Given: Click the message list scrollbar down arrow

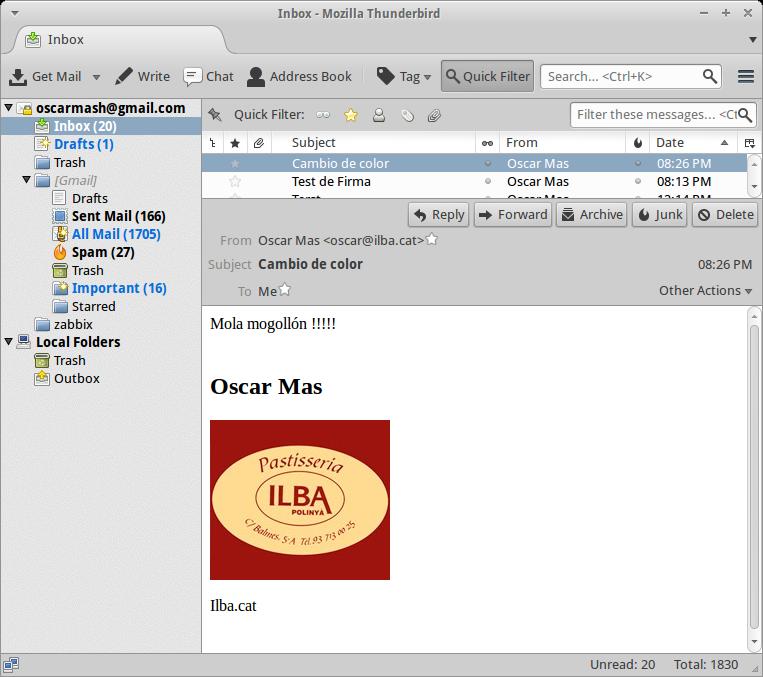Looking at the screenshot, I should (754, 187).
